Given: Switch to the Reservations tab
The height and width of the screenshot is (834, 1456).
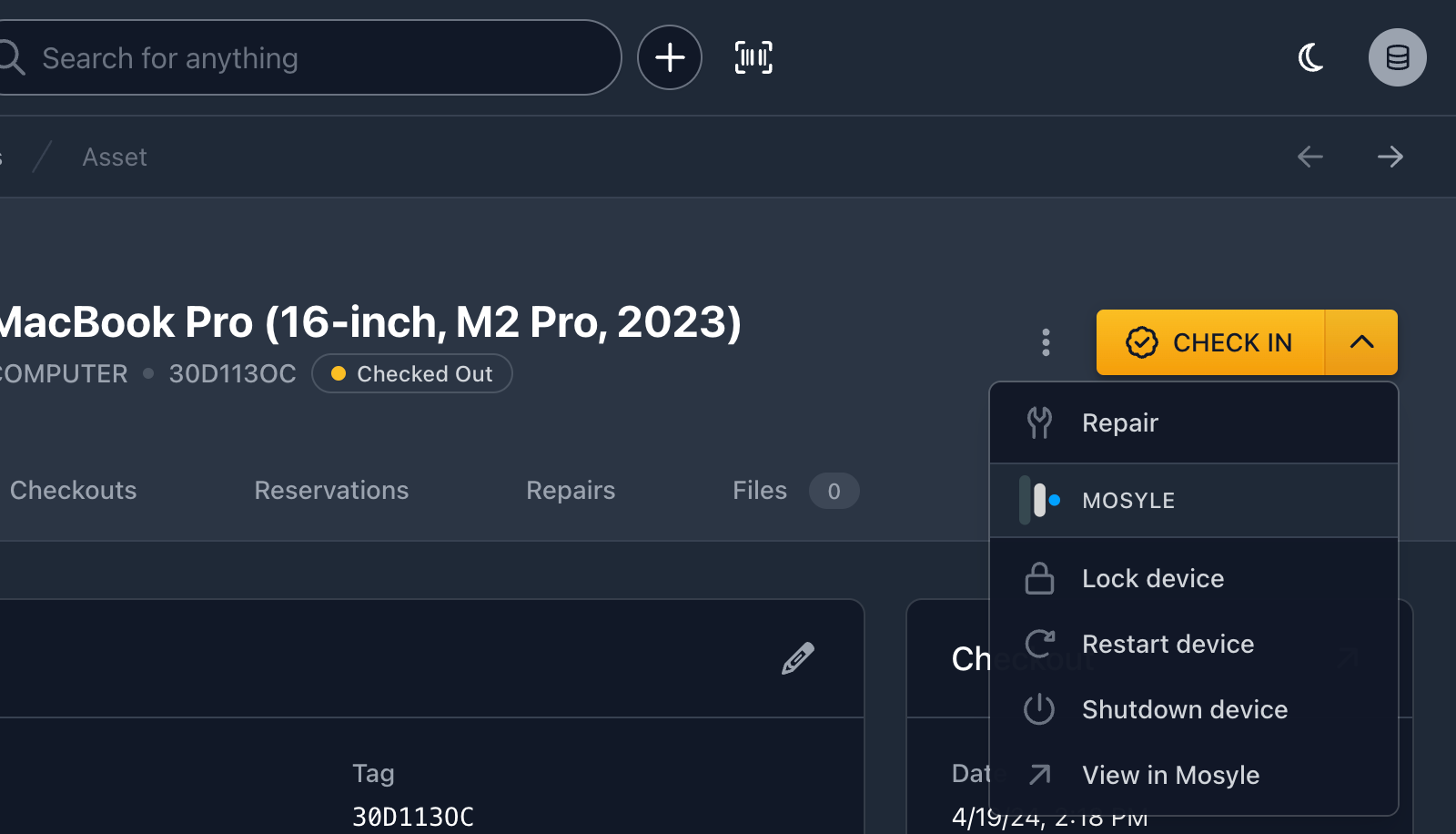Looking at the screenshot, I should coord(331,490).
